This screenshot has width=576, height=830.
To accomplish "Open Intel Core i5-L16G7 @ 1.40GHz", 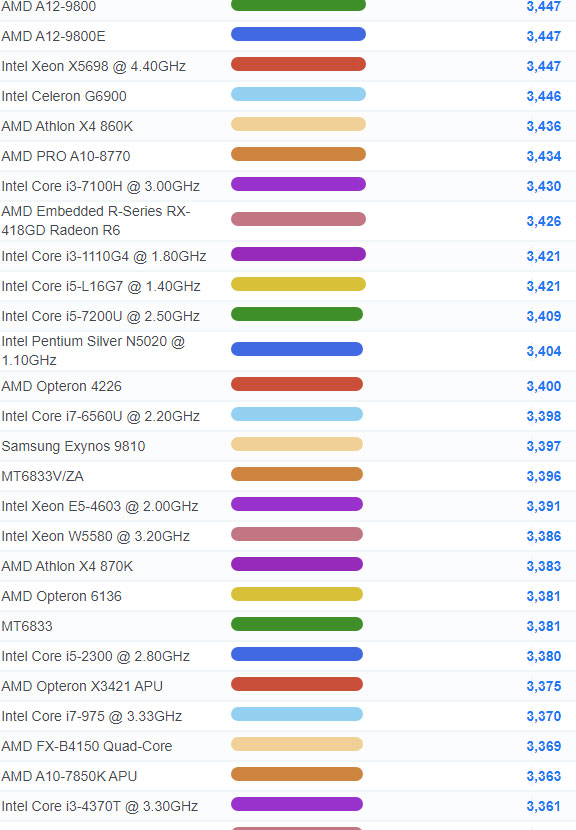I will pyautogui.click(x=101, y=286).
